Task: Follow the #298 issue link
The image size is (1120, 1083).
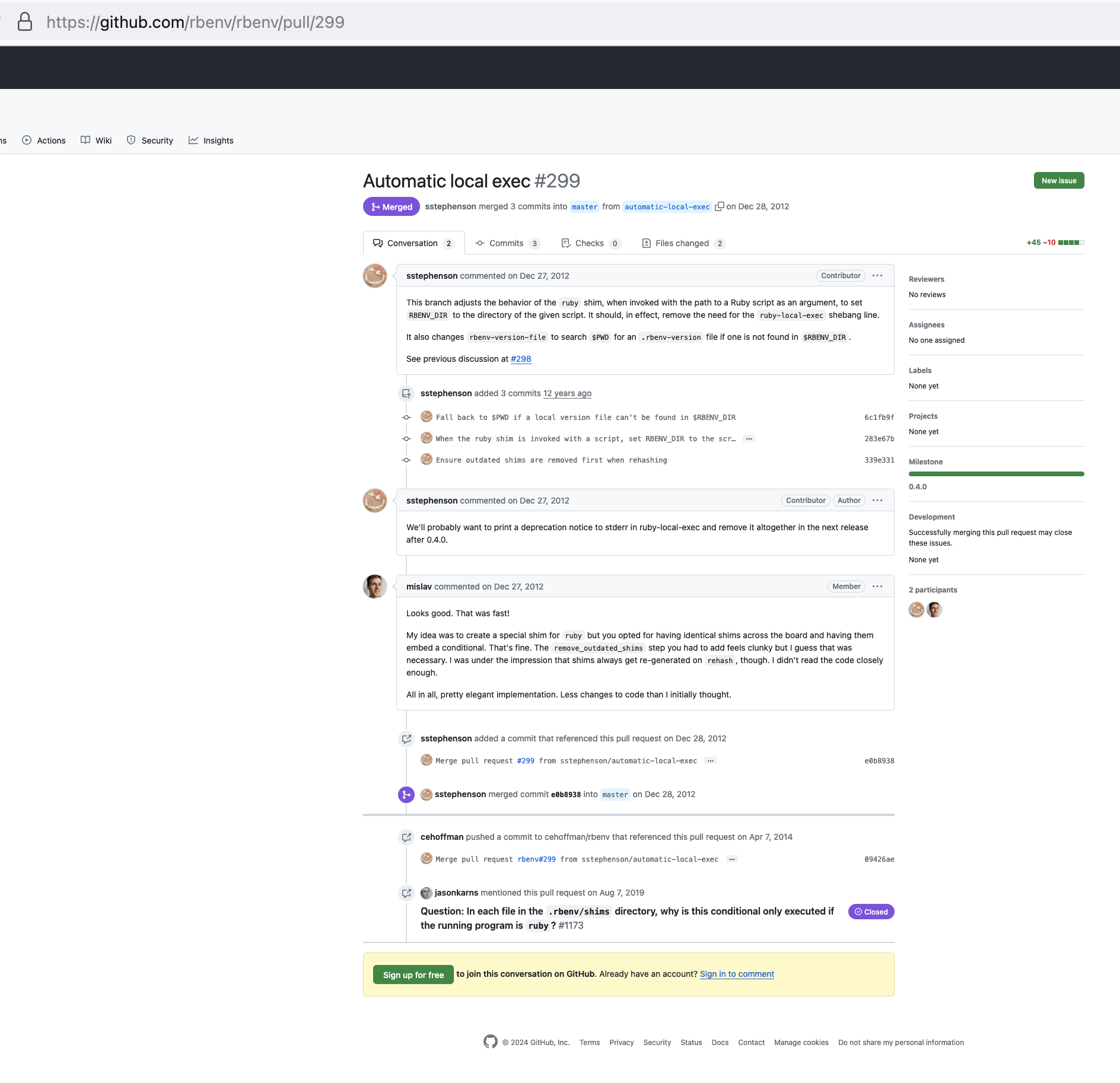Action: tap(521, 359)
